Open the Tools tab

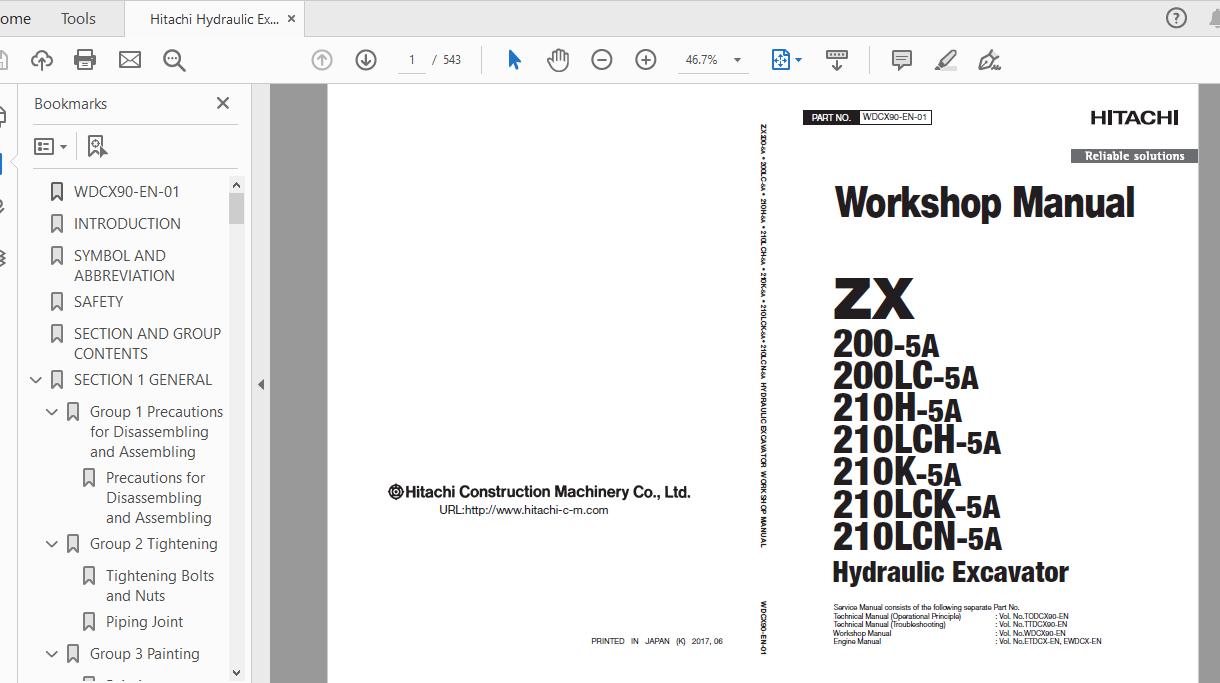78,18
